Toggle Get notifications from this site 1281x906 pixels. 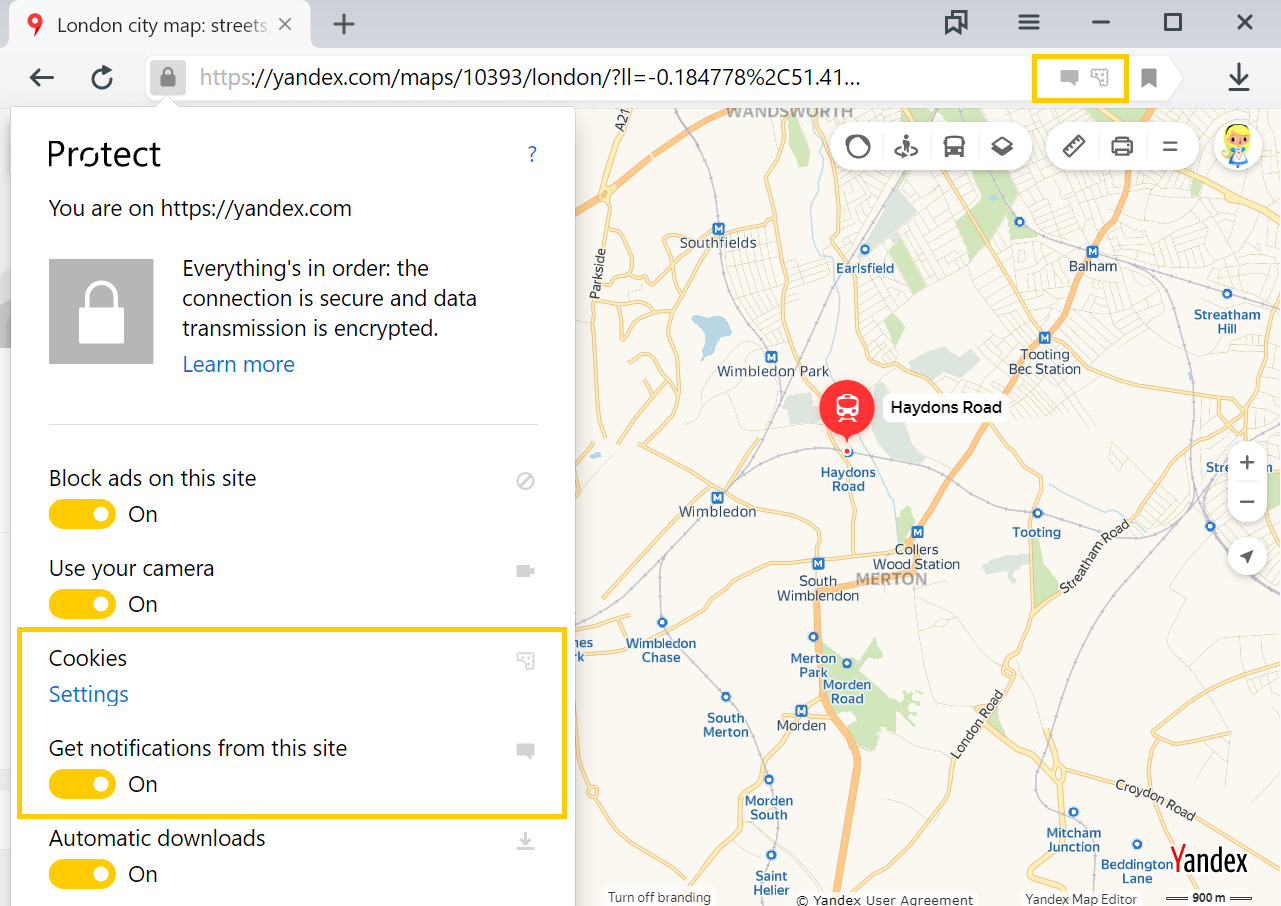pos(83,784)
